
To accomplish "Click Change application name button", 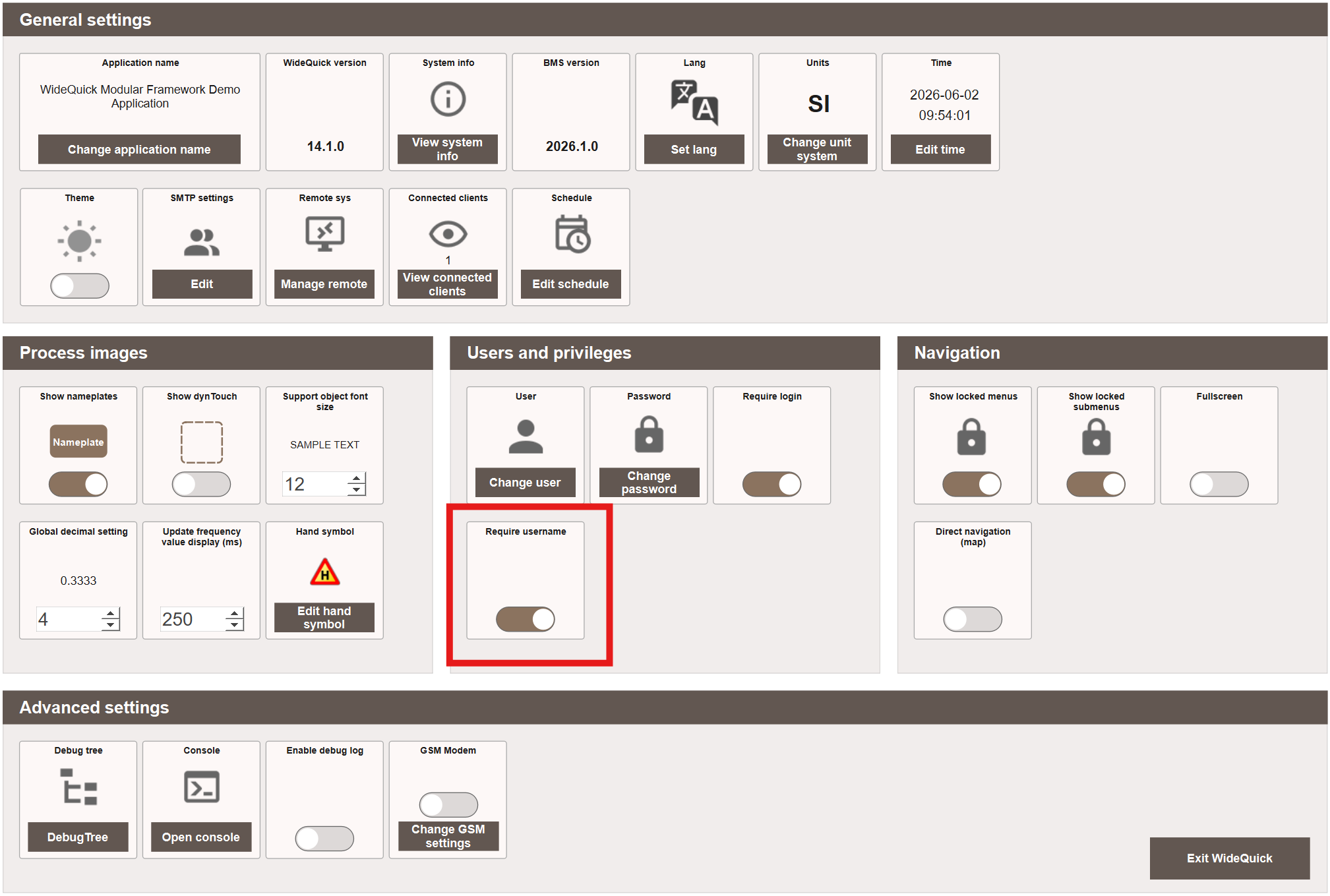I will pos(139,150).
